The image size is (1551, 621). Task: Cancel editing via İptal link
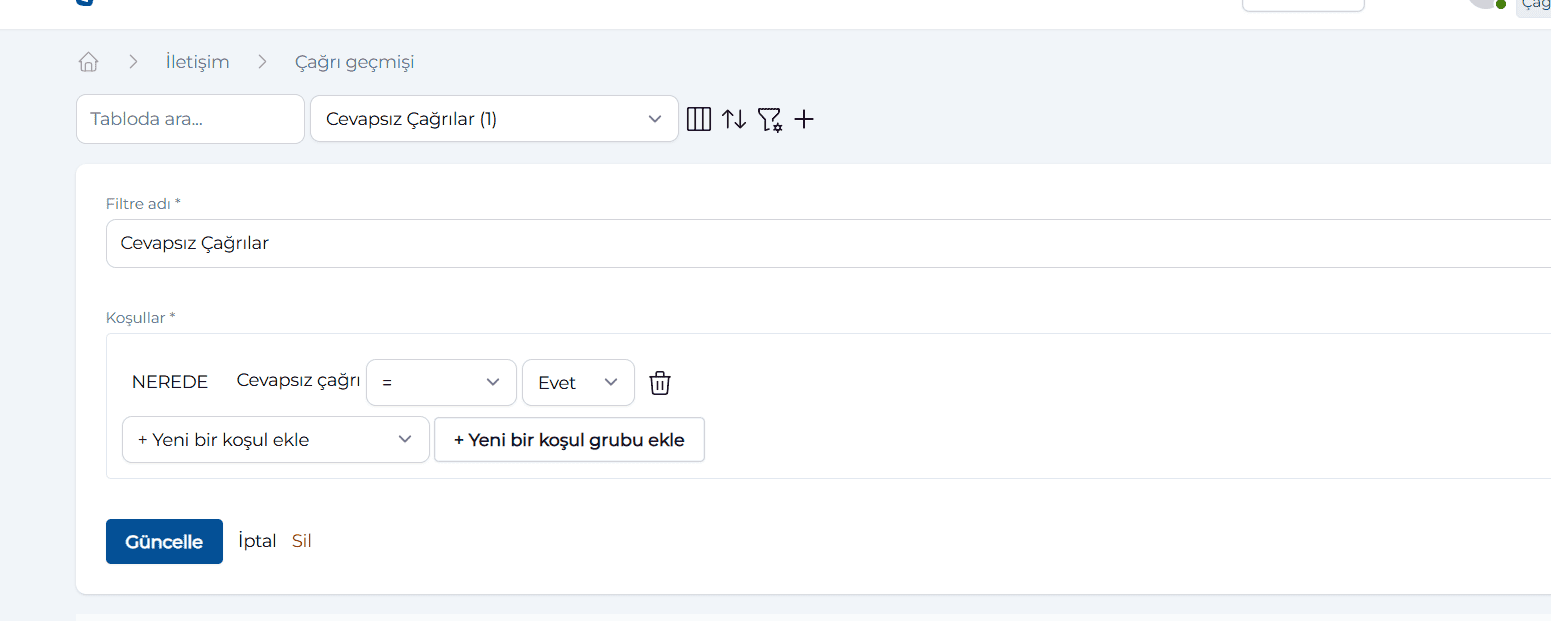tap(257, 541)
